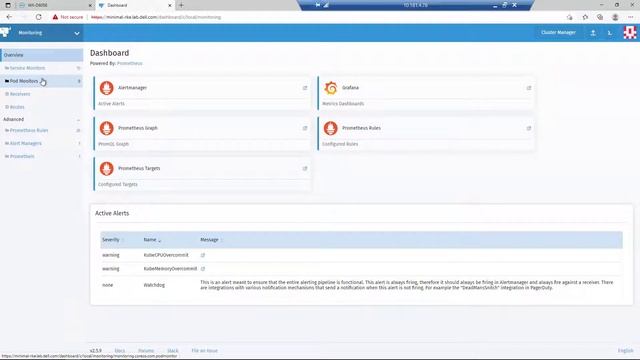
Task: Open the Prometheus Targets card title
Action: 139,168
